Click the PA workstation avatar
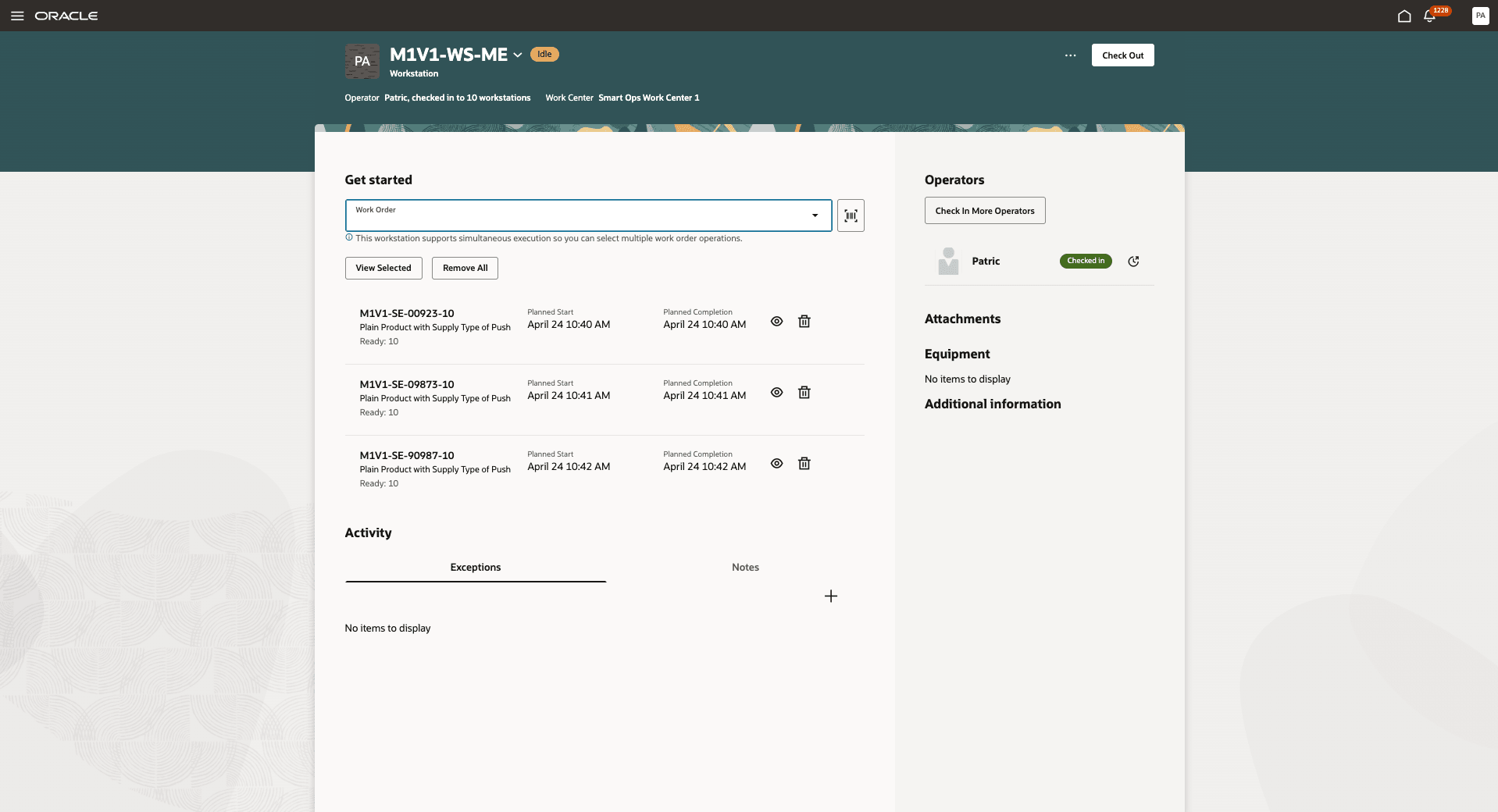Image resolution: width=1498 pixels, height=812 pixels. 362,62
